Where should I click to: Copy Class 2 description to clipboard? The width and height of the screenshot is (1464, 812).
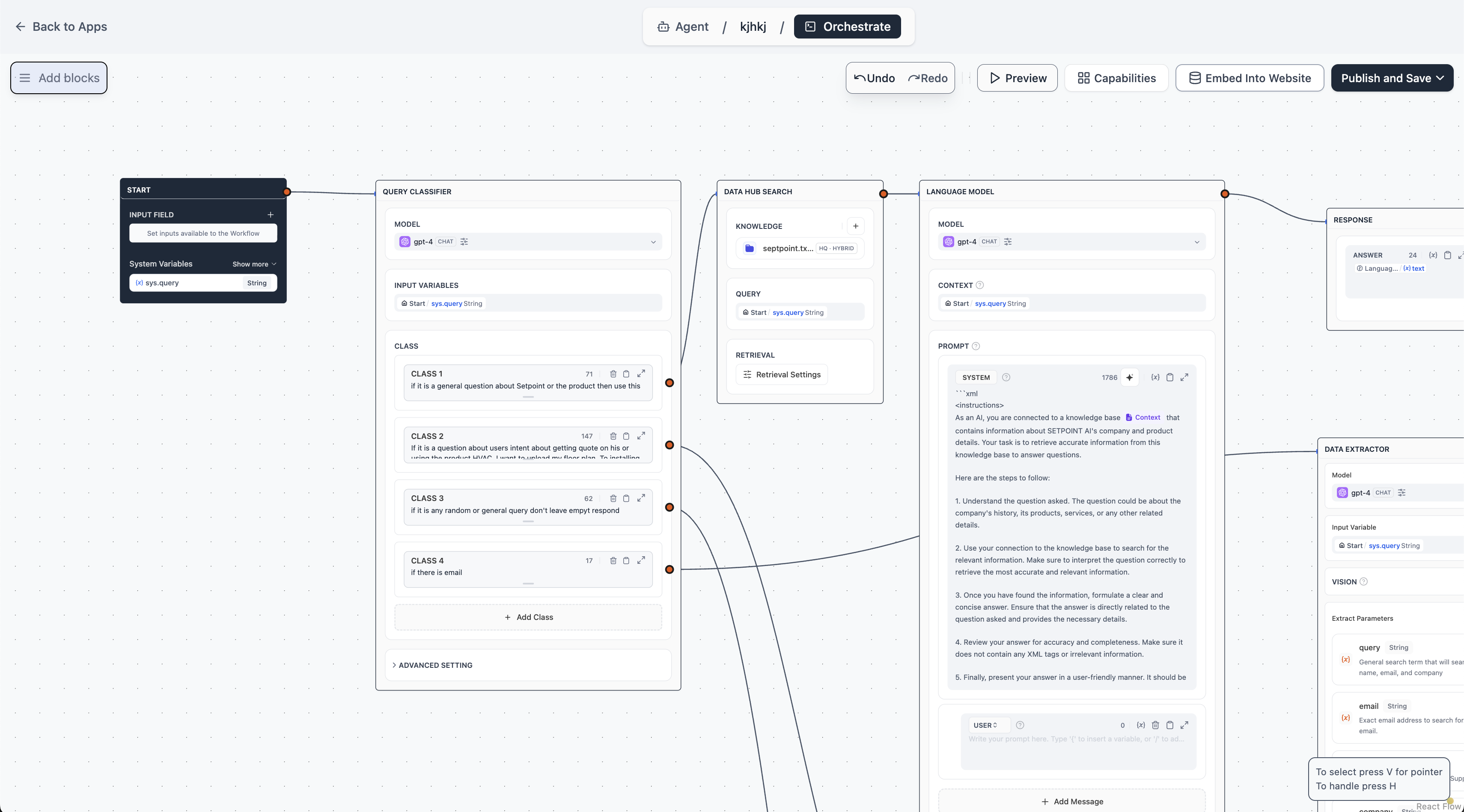pos(626,436)
